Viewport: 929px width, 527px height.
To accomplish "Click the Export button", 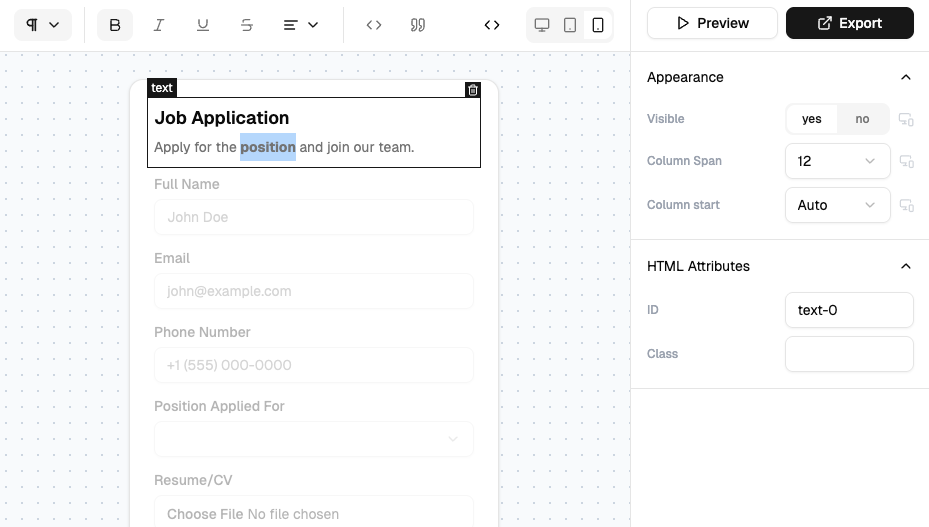I will (850, 23).
